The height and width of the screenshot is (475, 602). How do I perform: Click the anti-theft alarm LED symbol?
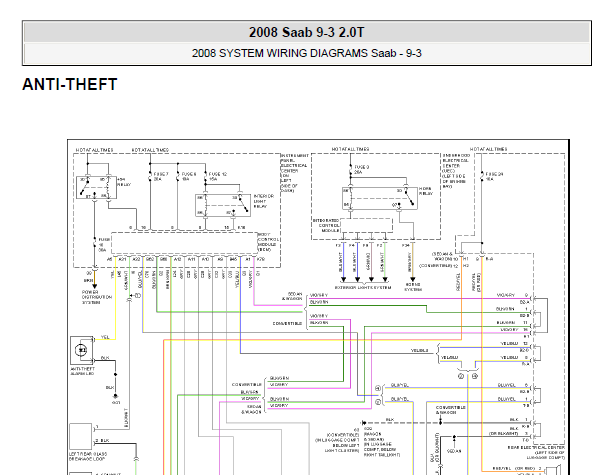(x=81, y=350)
